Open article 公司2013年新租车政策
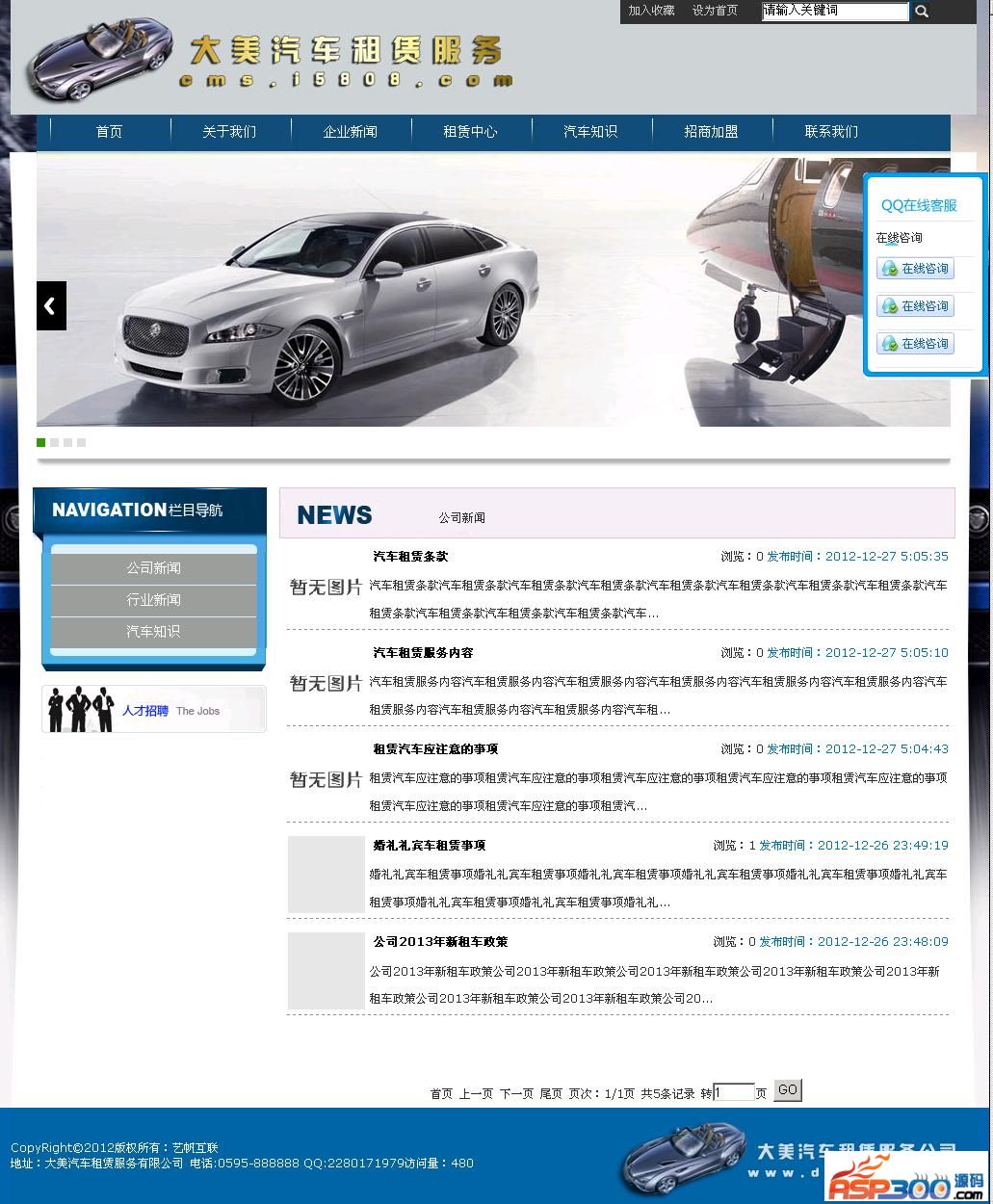Screen dimensions: 993x1204 (440, 942)
